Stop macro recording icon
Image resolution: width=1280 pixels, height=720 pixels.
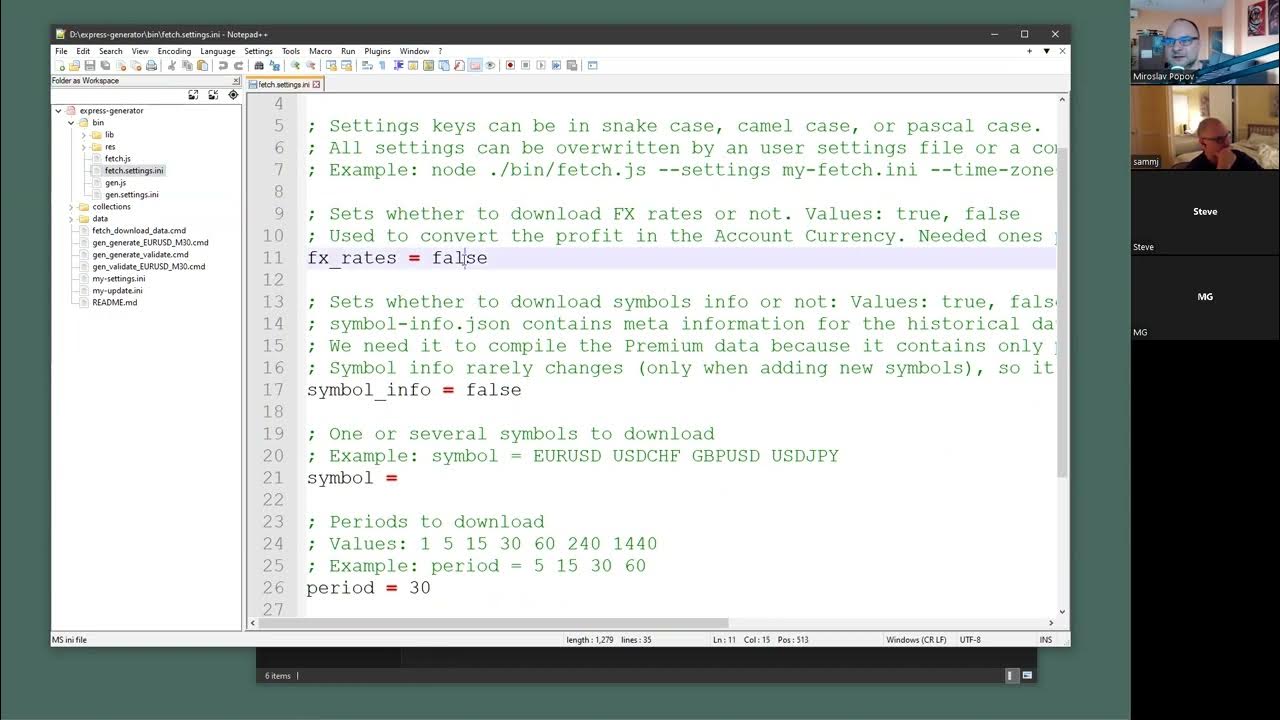tap(525, 66)
